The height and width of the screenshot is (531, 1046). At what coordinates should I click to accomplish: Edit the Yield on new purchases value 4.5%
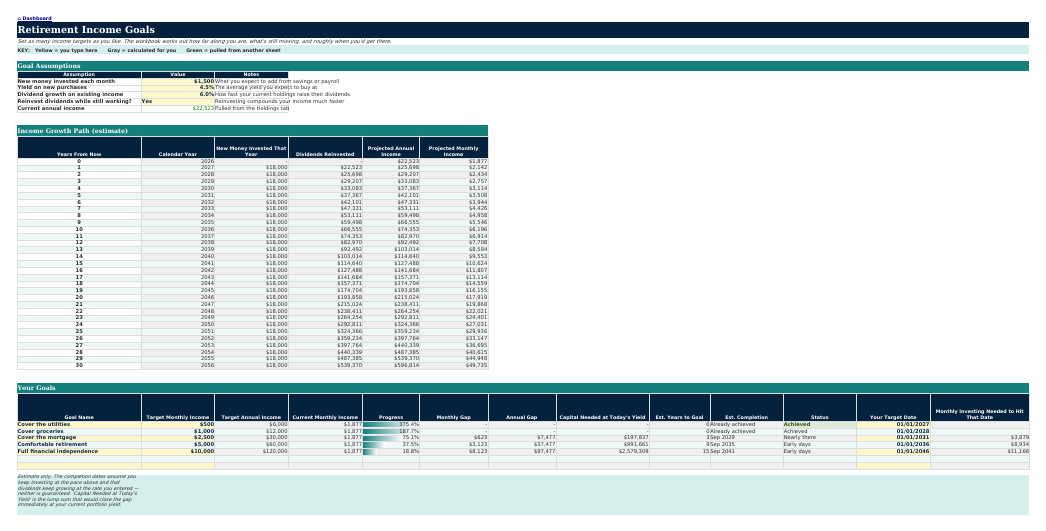(x=177, y=87)
